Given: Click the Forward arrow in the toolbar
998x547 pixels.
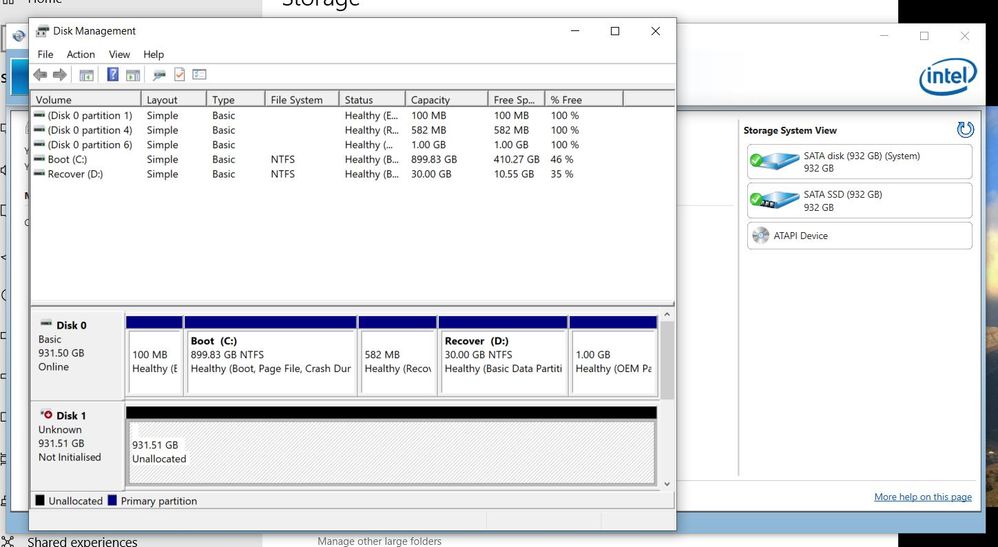Looking at the screenshot, I should (x=59, y=75).
